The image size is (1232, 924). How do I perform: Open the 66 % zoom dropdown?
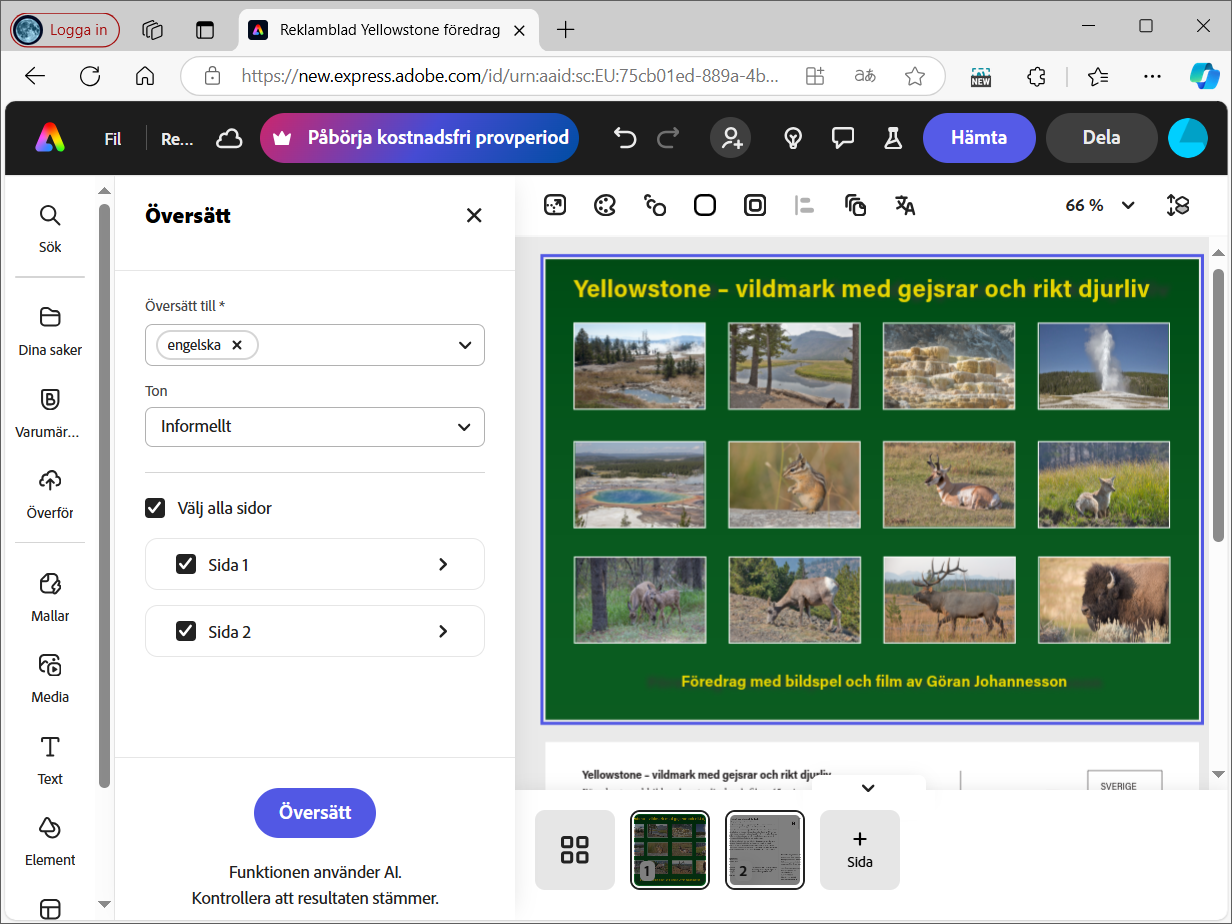[x=1100, y=206]
